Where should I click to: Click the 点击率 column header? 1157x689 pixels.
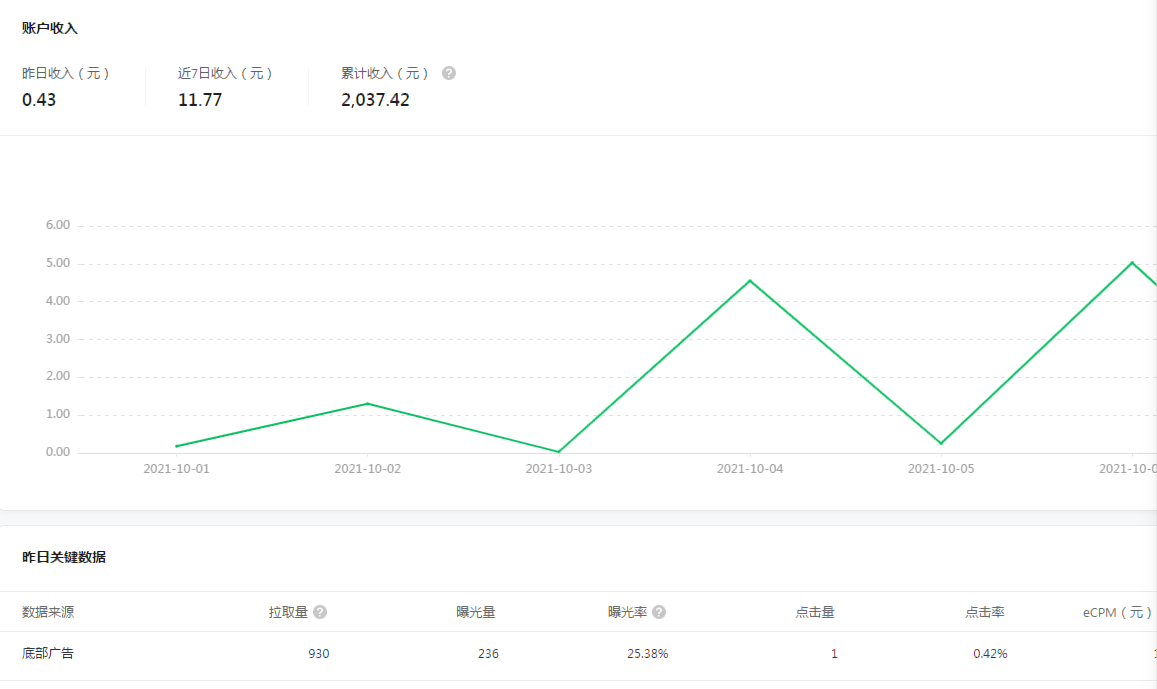tap(984, 612)
